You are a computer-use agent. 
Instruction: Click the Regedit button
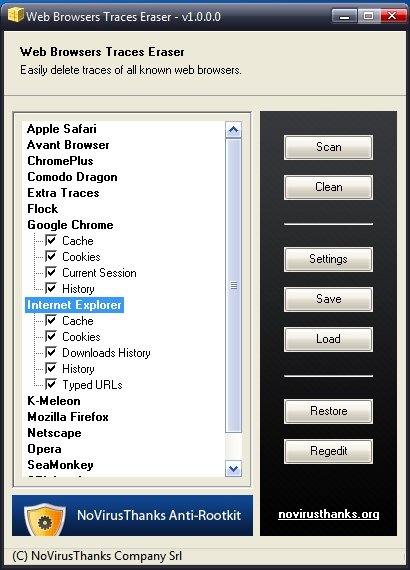(x=328, y=451)
